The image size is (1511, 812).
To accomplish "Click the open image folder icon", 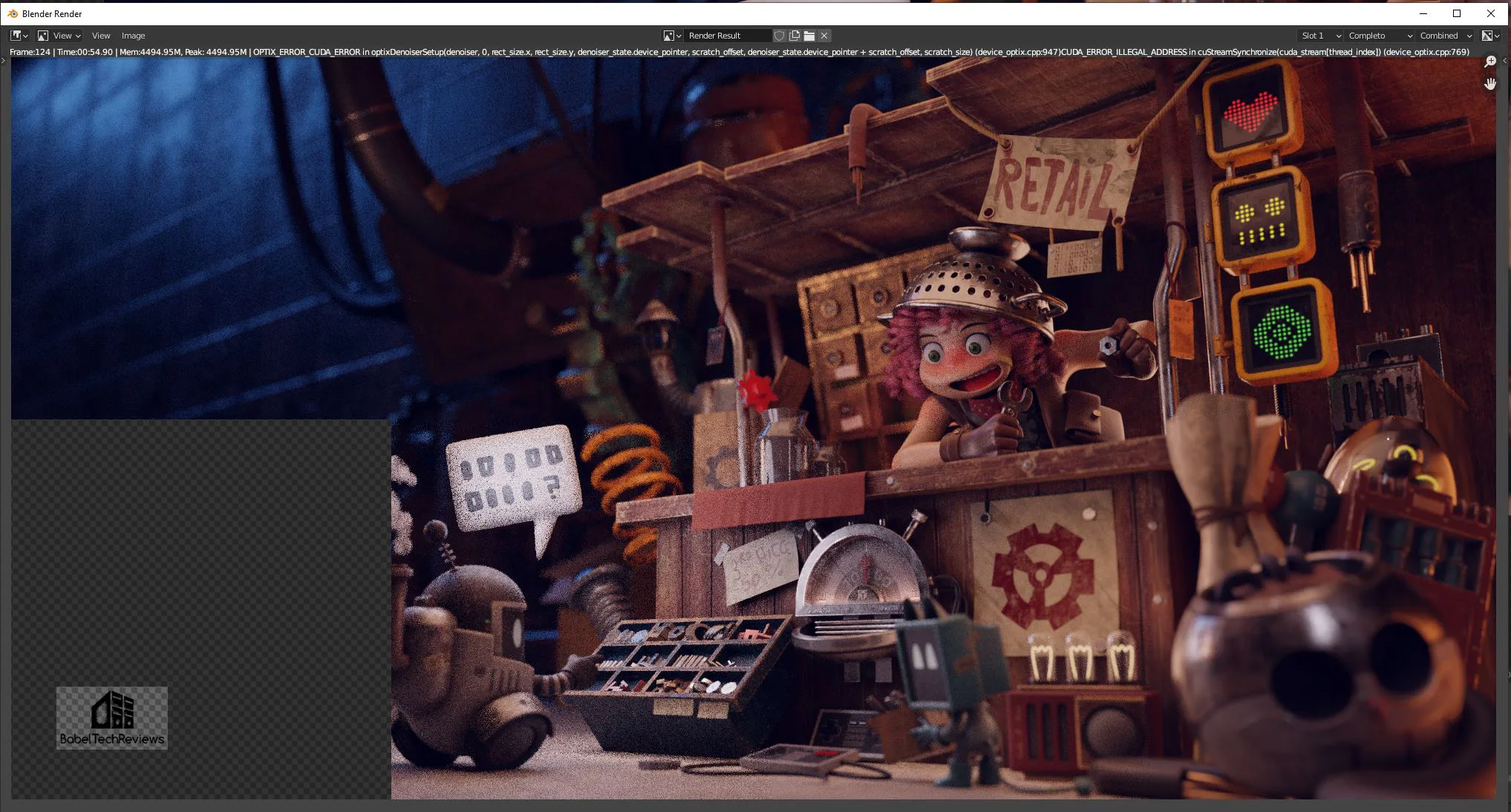I will click(x=809, y=36).
